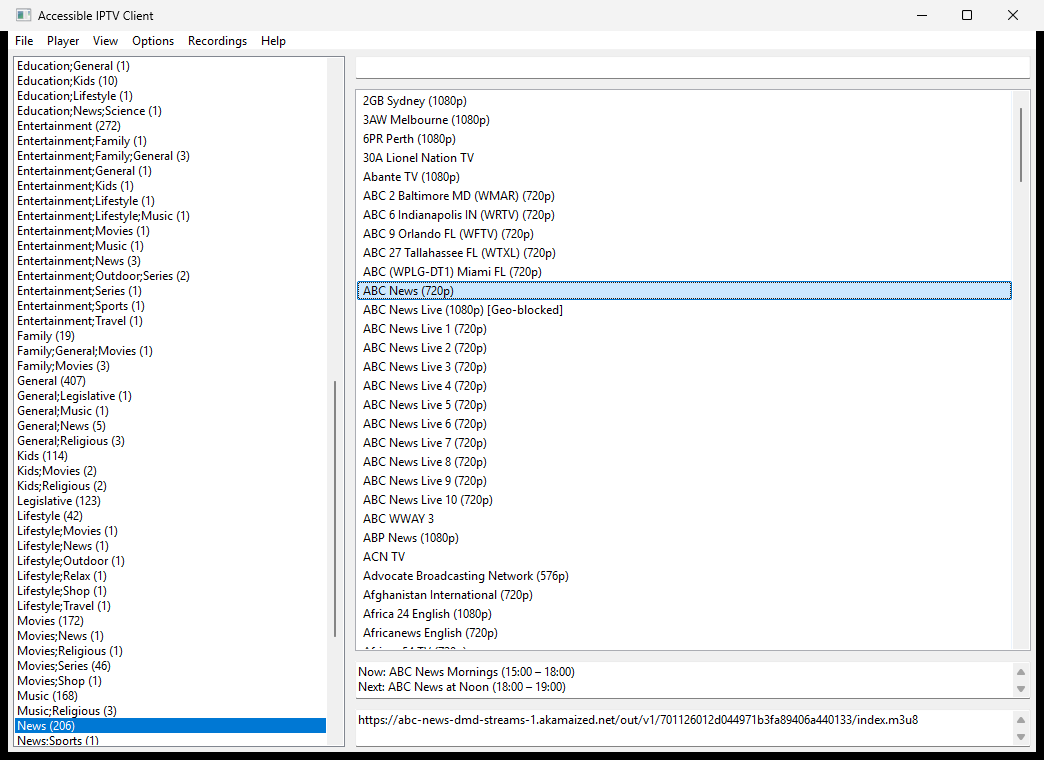
Task: Select the Education;Kids (10) category
Action: point(170,81)
